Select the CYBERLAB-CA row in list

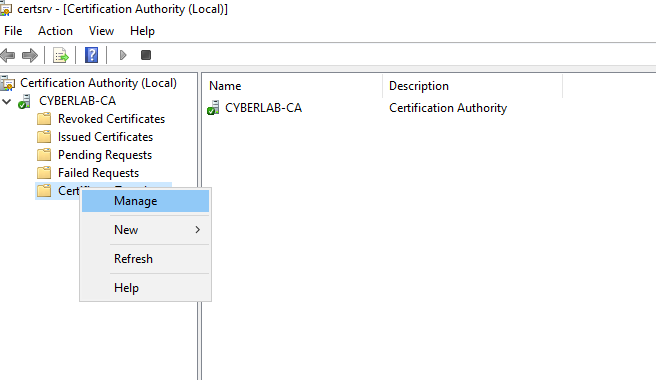coord(263,108)
